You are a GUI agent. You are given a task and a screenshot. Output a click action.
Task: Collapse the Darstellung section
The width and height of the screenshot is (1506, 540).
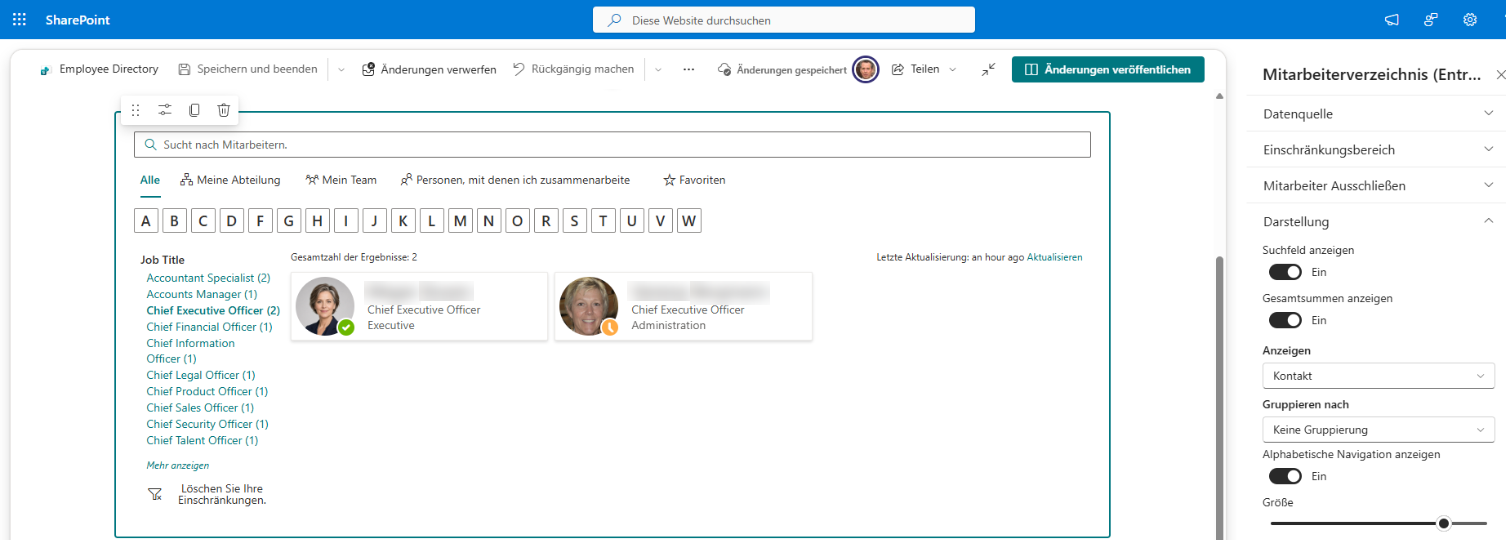(x=1376, y=221)
